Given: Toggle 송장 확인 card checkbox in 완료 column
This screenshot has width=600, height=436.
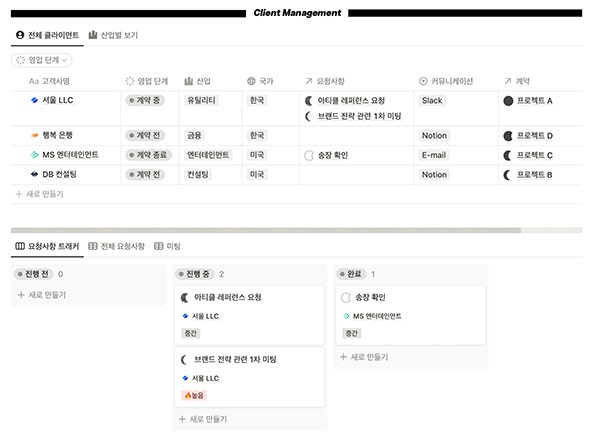Looking at the screenshot, I should [x=346, y=297].
